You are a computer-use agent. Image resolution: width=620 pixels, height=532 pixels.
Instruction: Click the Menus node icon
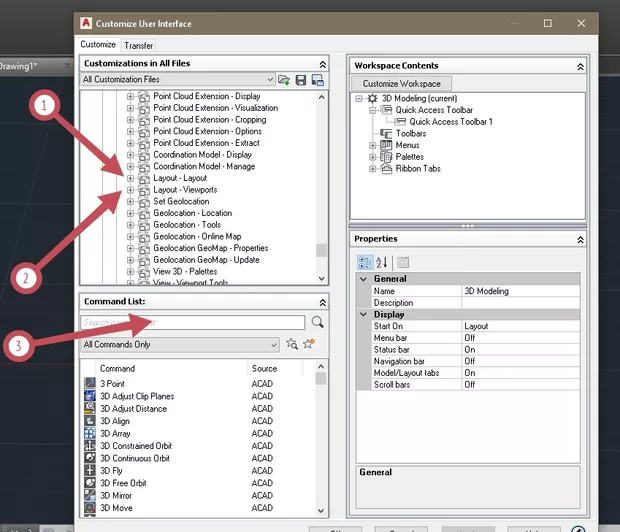[386, 145]
